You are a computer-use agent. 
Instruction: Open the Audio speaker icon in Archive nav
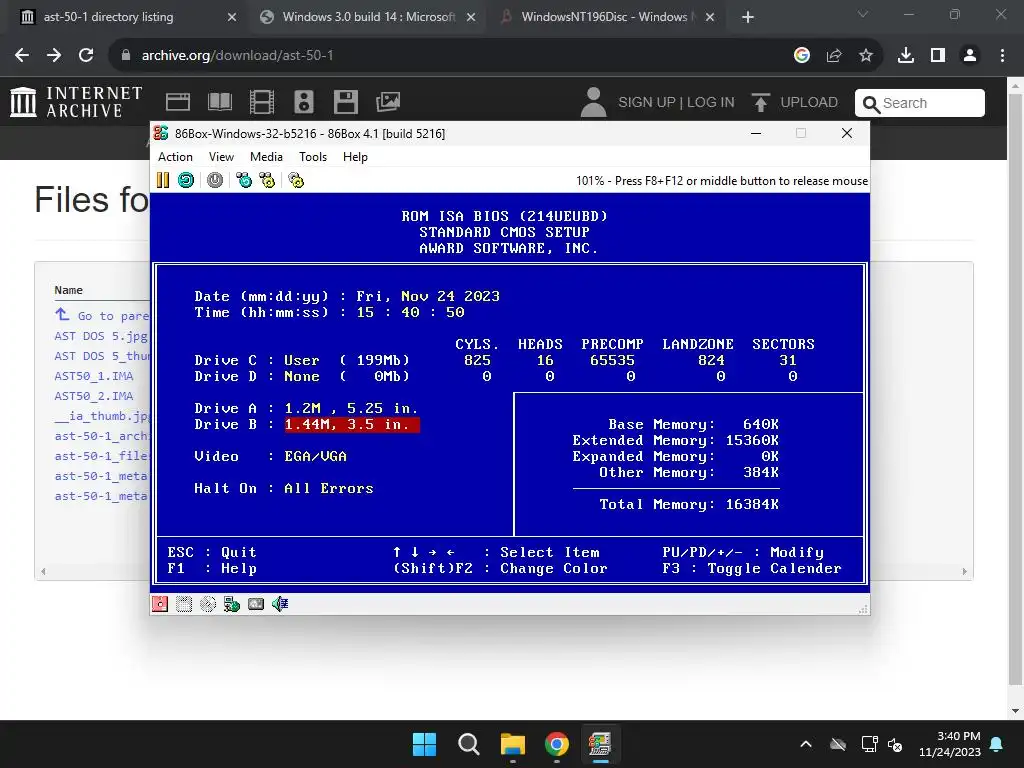coord(304,102)
